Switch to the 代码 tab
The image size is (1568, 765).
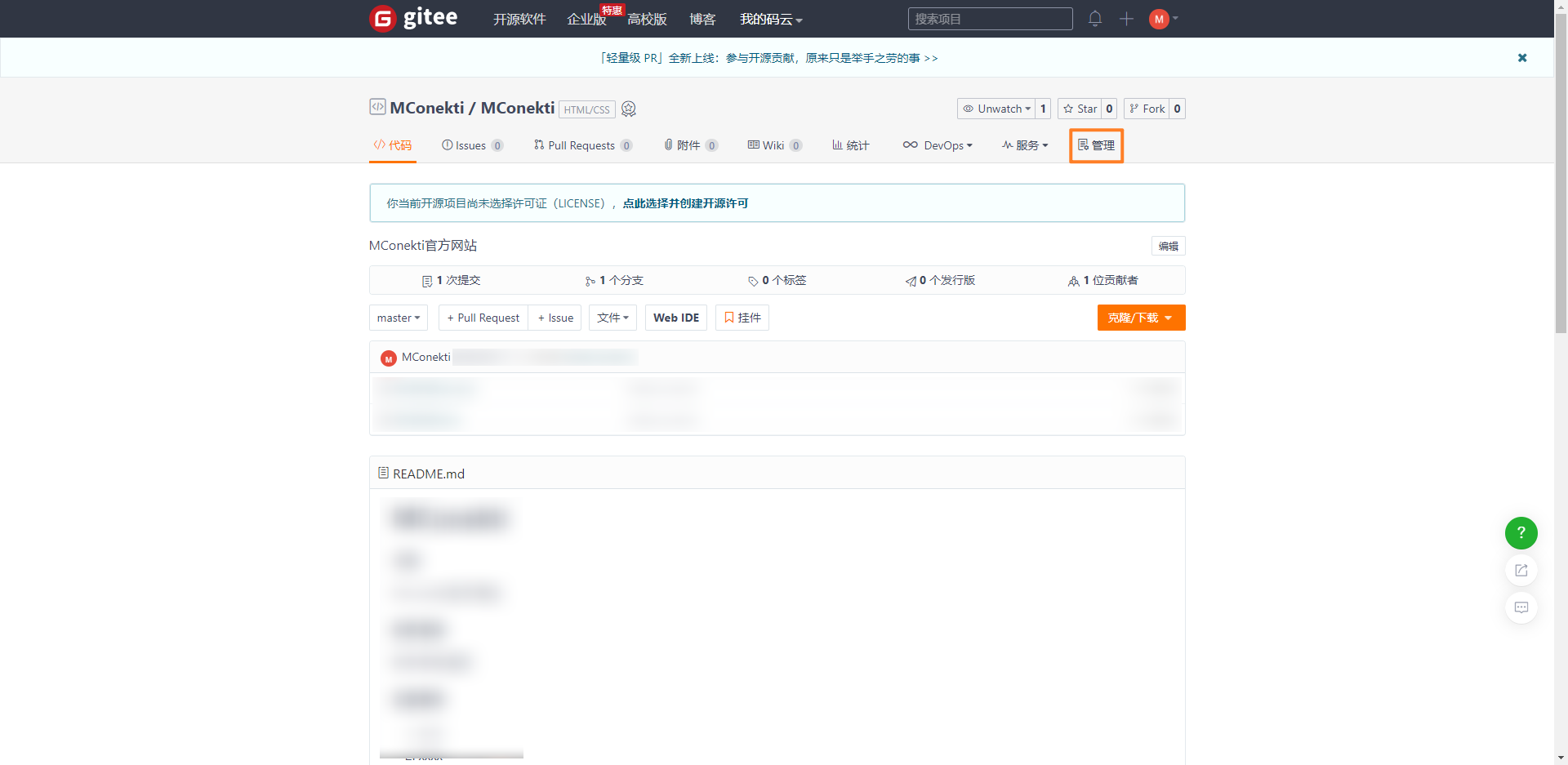pos(393,145)
